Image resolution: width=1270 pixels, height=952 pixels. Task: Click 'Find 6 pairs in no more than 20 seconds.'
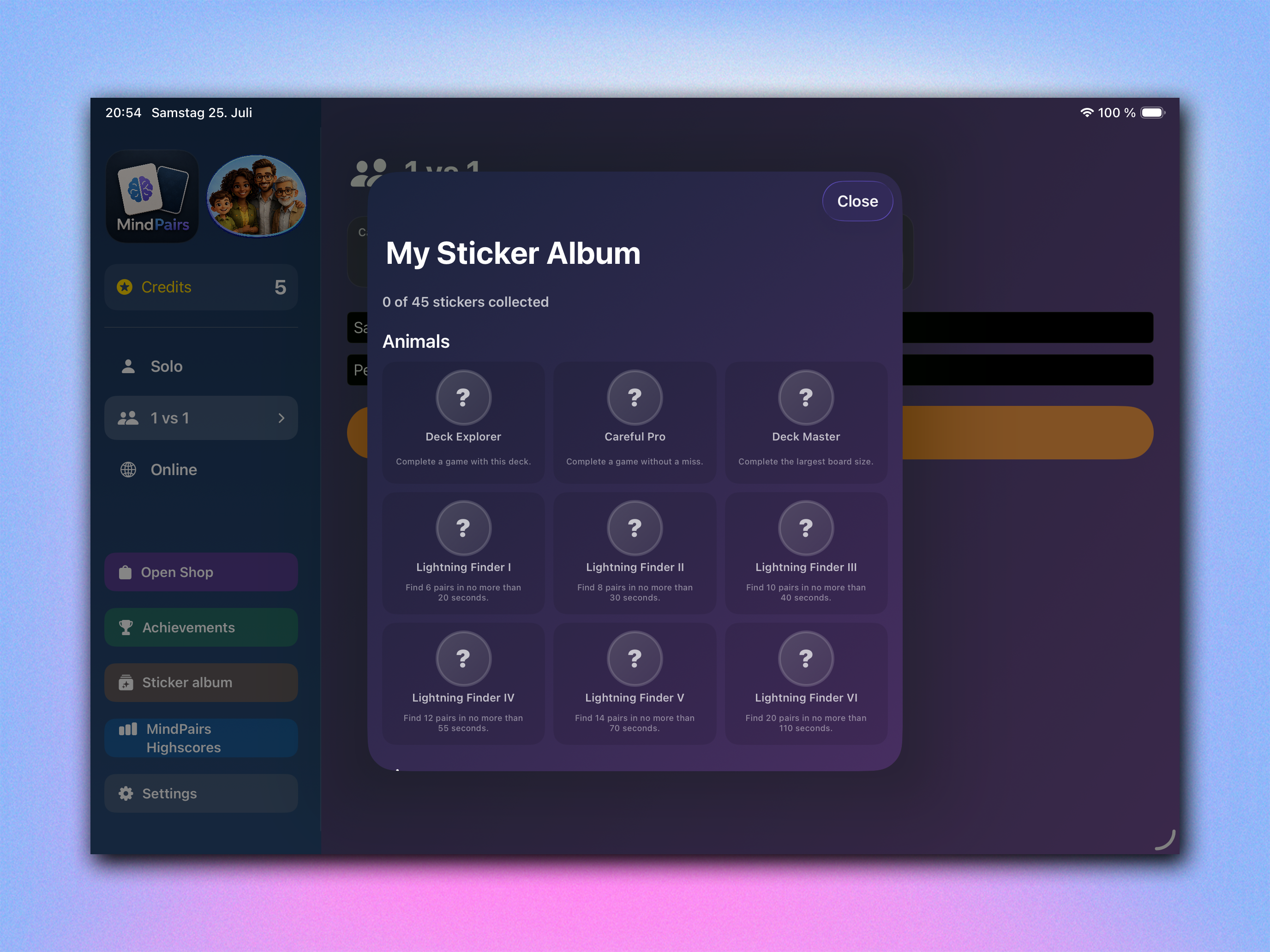pos(463,592)
